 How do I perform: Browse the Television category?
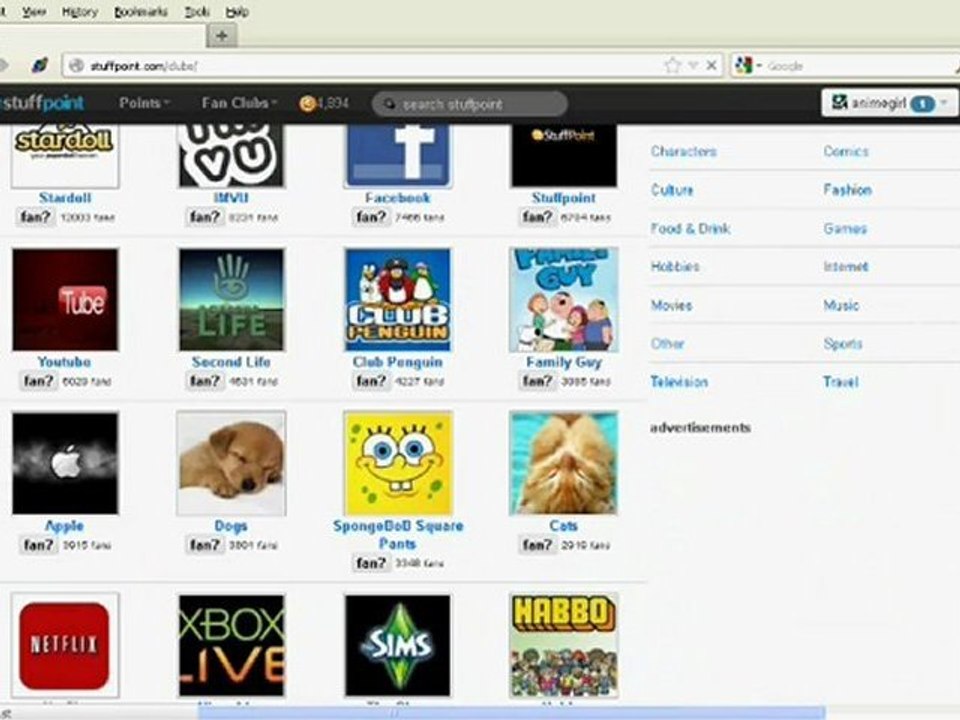coord(679,382)
